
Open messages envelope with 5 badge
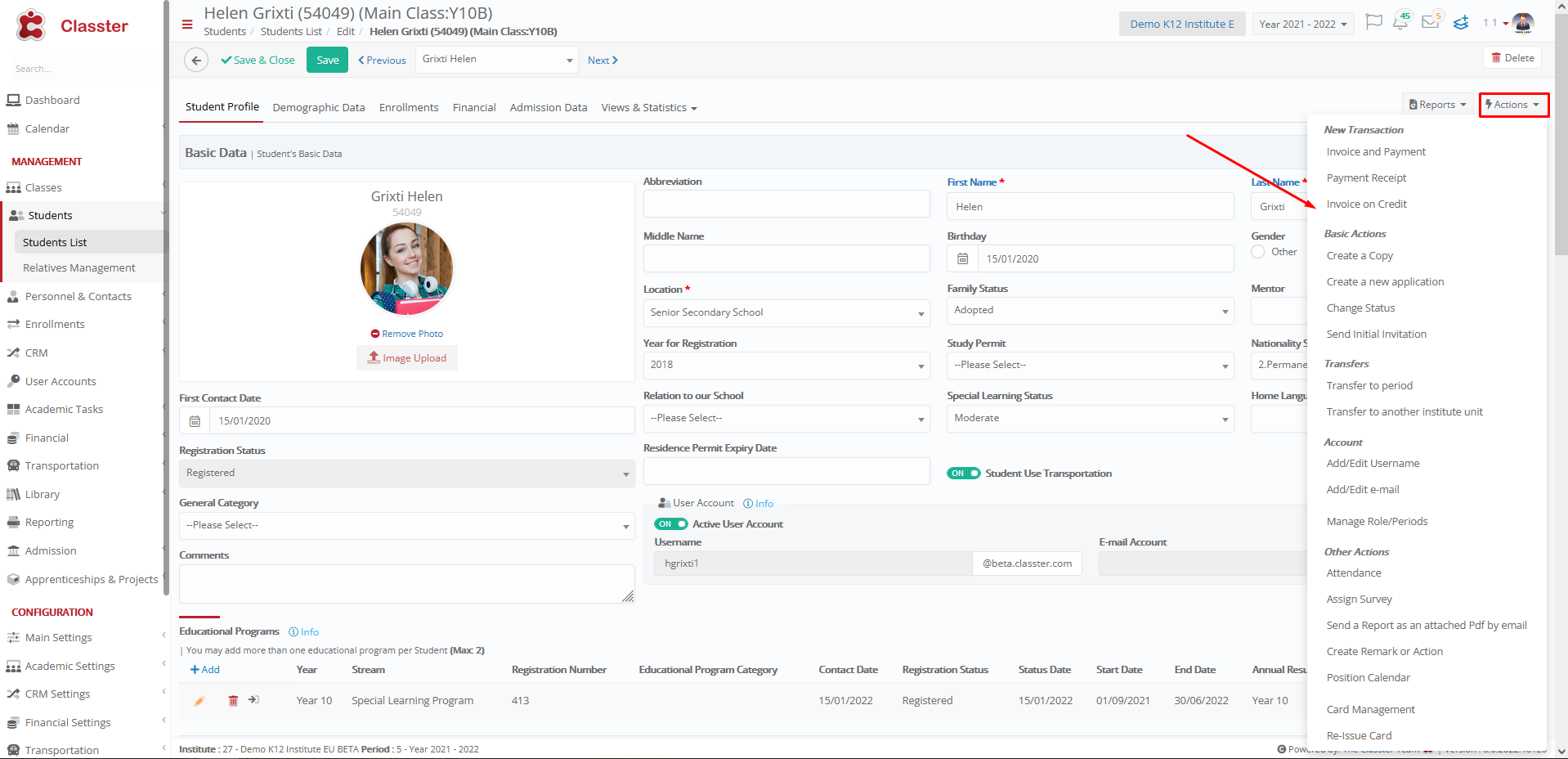tap(1431, 21)
